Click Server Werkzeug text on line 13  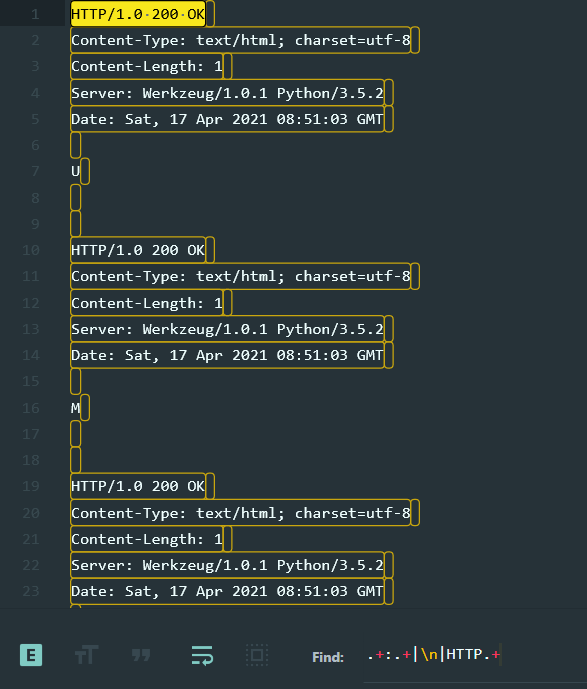(227, 329)
